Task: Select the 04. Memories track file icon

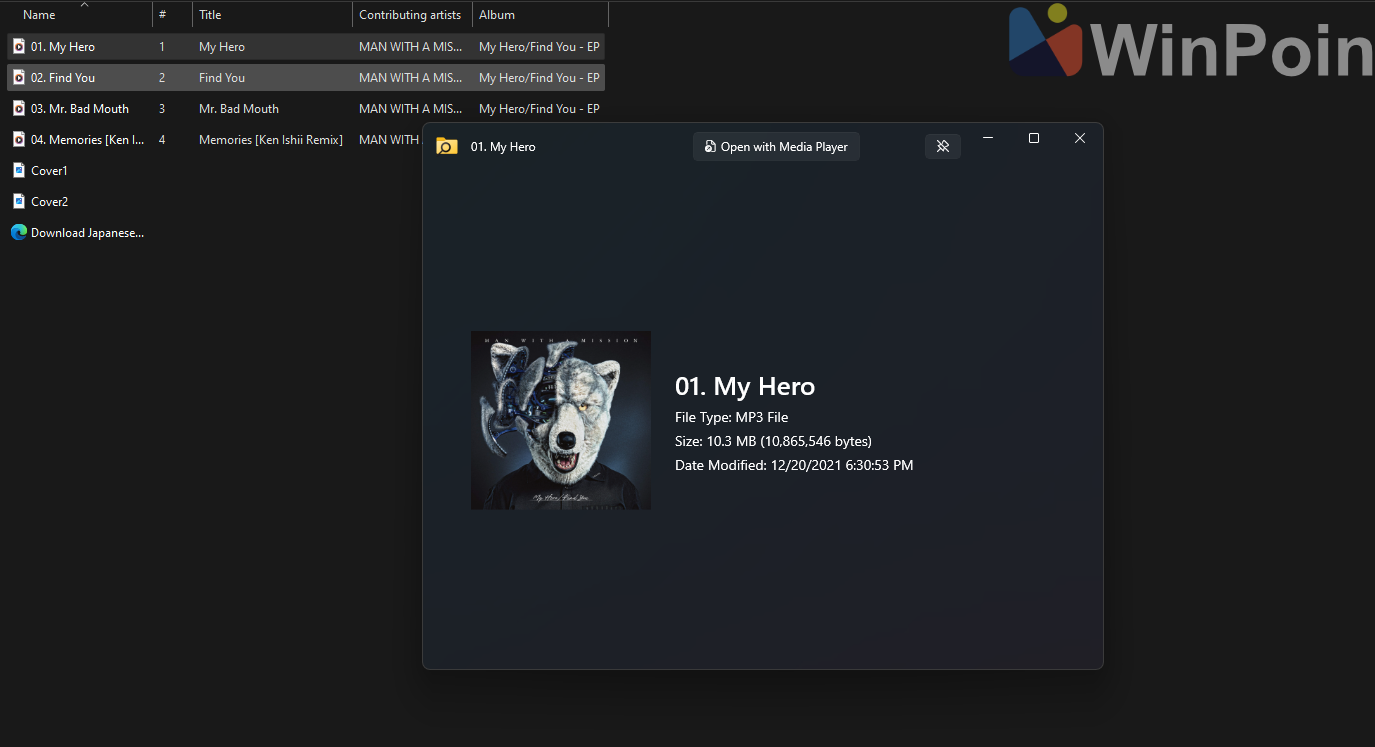Action: [19, 140]
